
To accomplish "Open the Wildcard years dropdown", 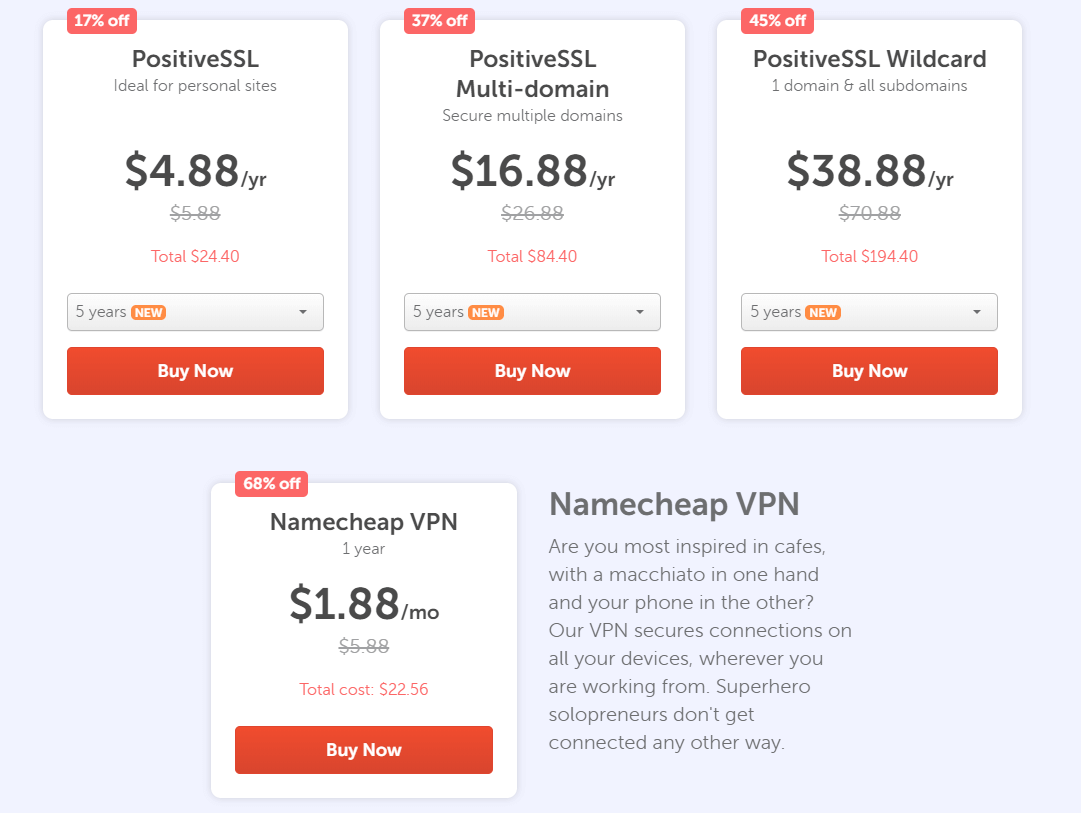I will [869, 312].
